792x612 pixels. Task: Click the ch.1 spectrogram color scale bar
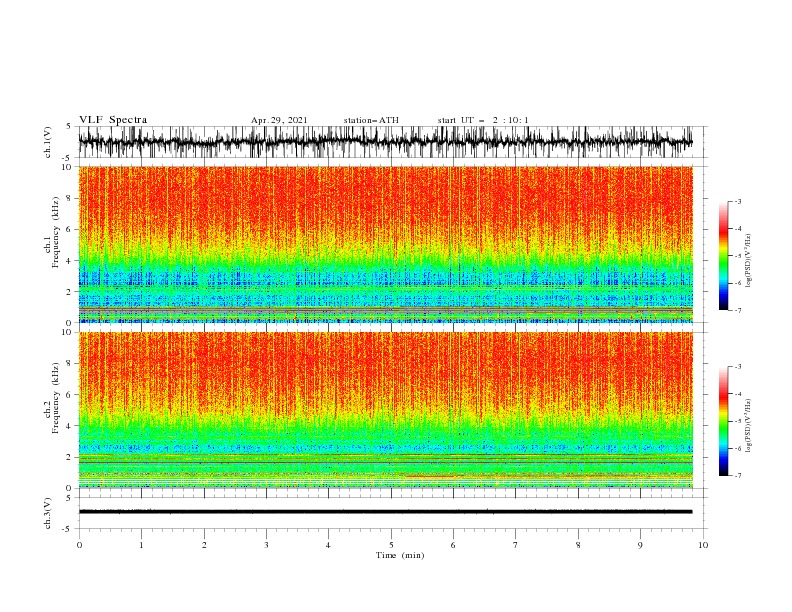pyautogui.click(x=723, y=256)
